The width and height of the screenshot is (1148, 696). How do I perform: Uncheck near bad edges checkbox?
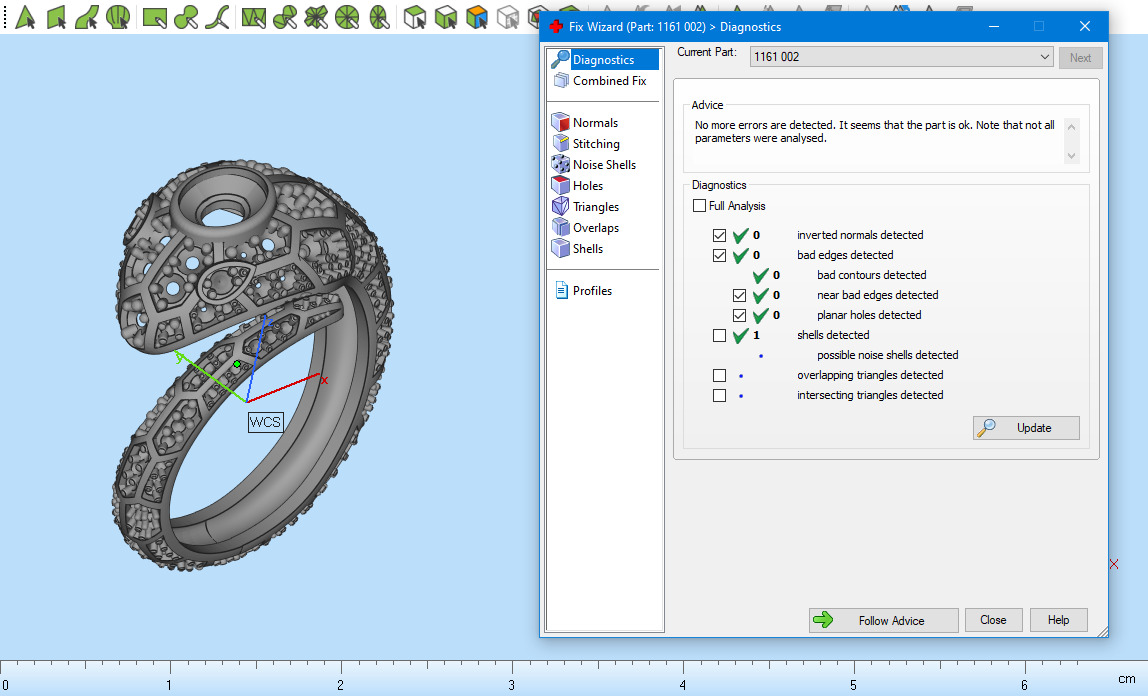739,295
